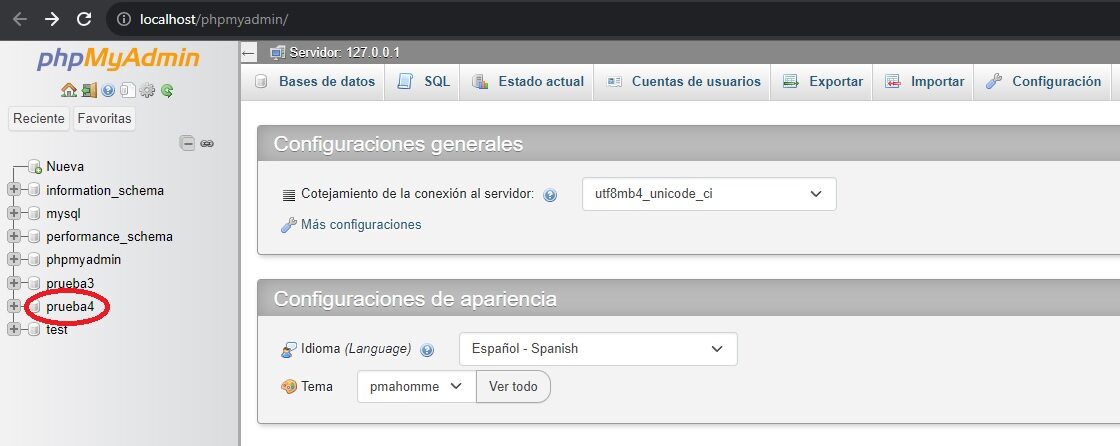Click help icon next to Idioma
This screenshot has width=1120, height=446.
pyautogui.click(x=427, y=350)
